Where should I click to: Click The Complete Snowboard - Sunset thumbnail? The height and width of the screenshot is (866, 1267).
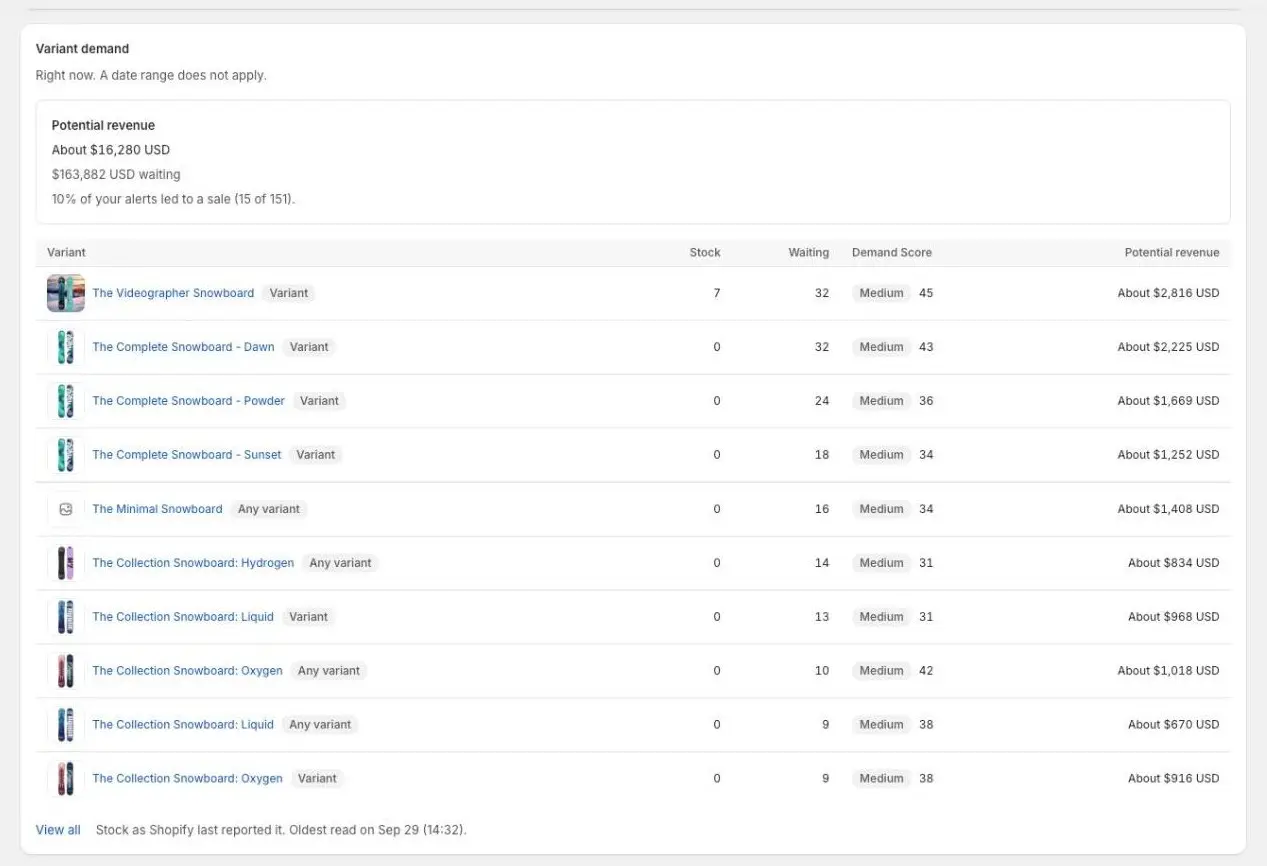pyautogui.click(x=66, y=455)
